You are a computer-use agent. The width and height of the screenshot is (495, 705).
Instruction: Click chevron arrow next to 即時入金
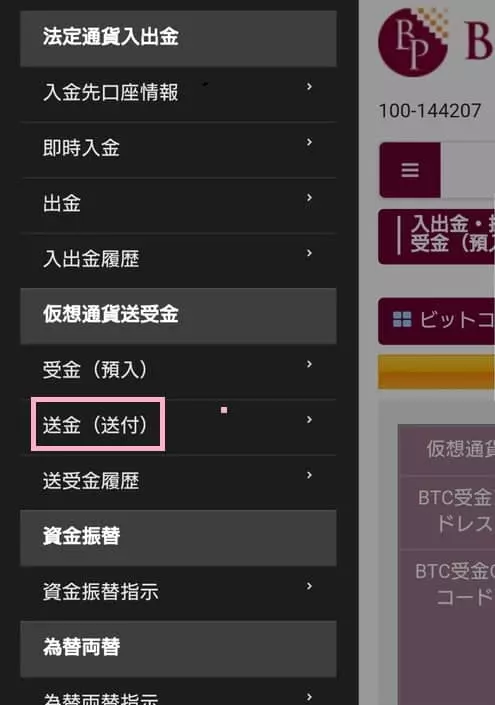coord(309,142)
